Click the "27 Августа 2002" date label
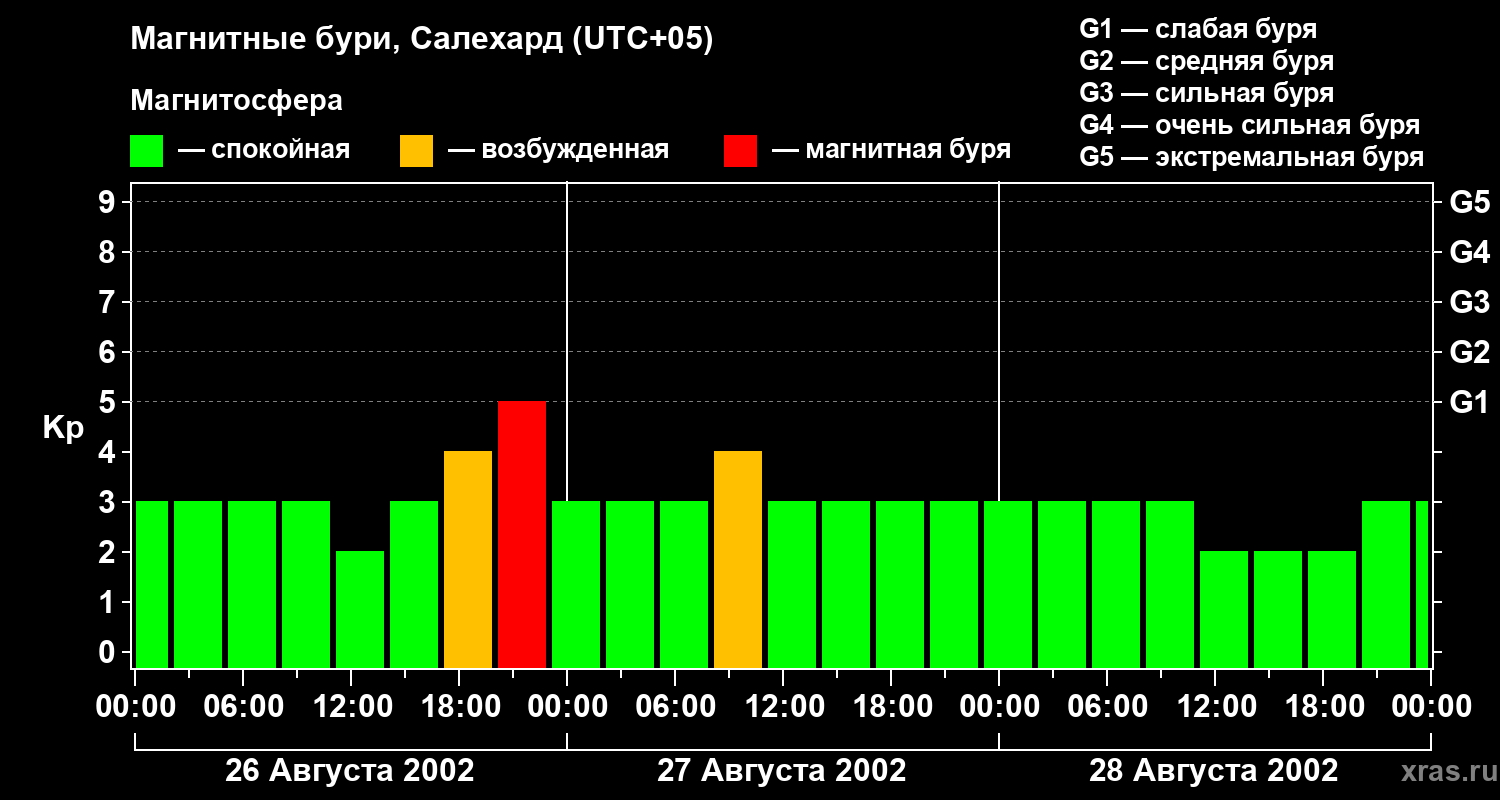Viewport: 1500px width, 800px height. 782,771
